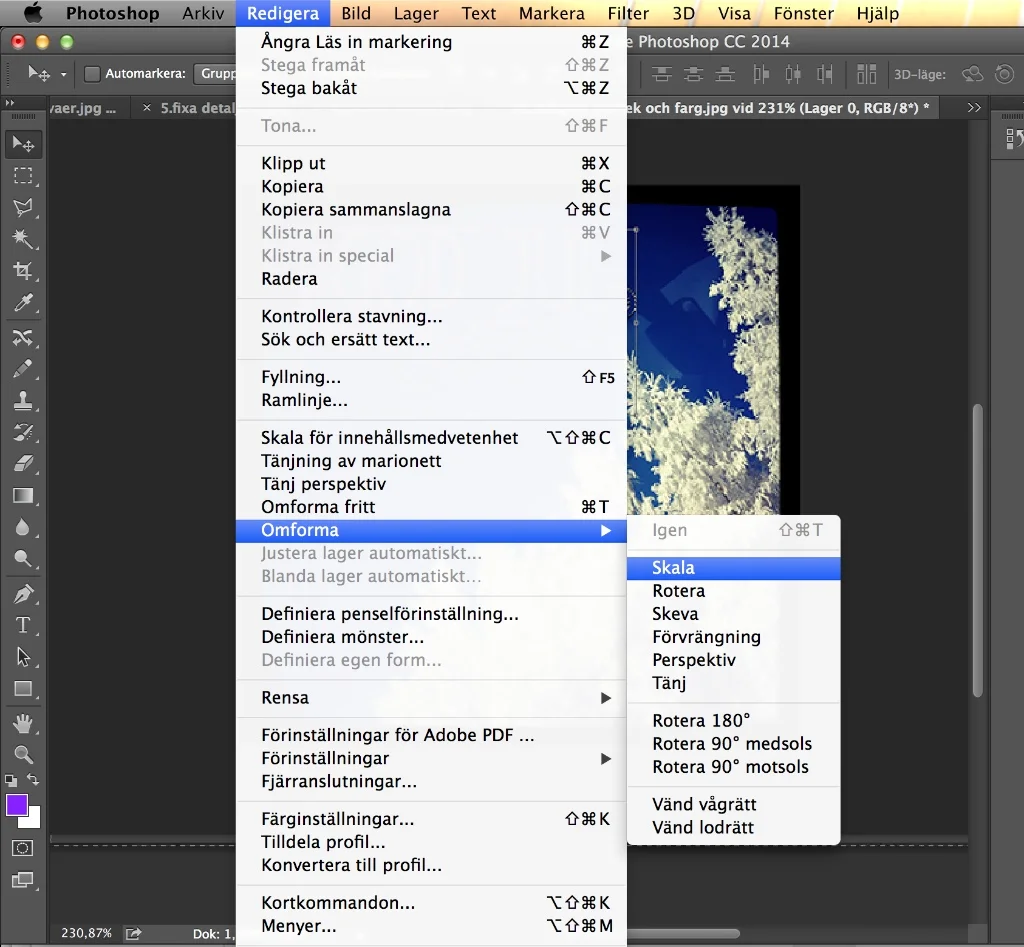Select the Pen tool
Image resolution: width=1024 pixels, height=947 pixels.
click(x=24, y=594)
